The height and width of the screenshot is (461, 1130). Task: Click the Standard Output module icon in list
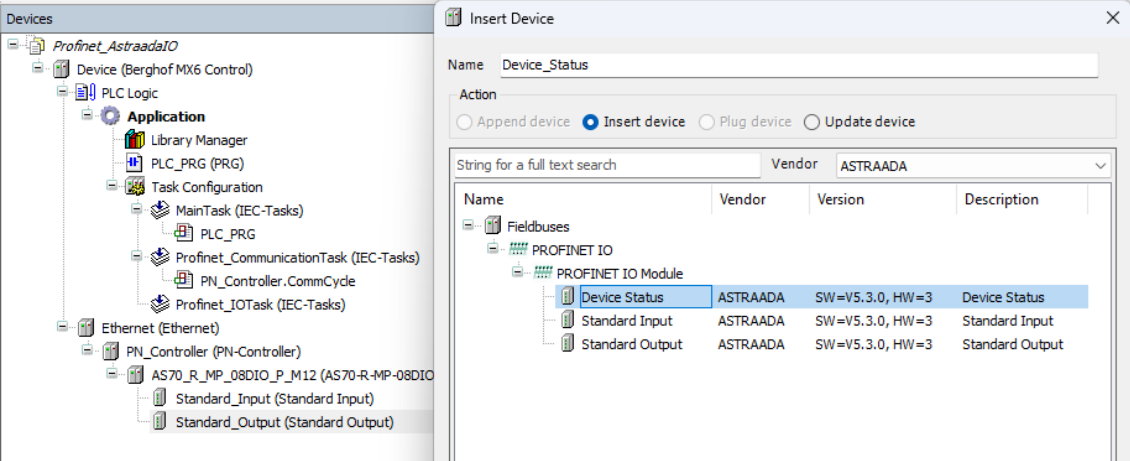tap(567, 344)
